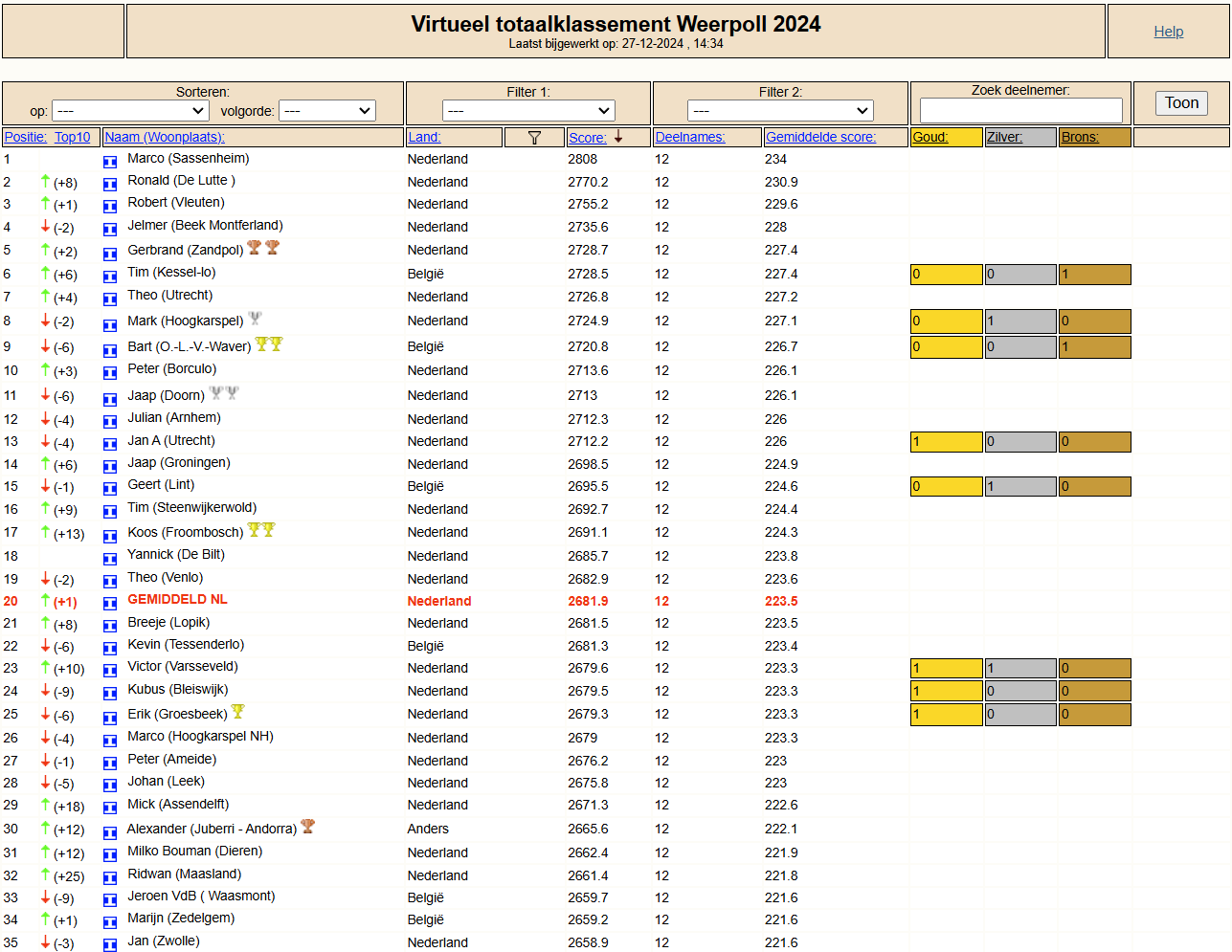The image size is (1232, 952).
Task: Expand the Filter 1 dropdown
Action: [528, 111]
